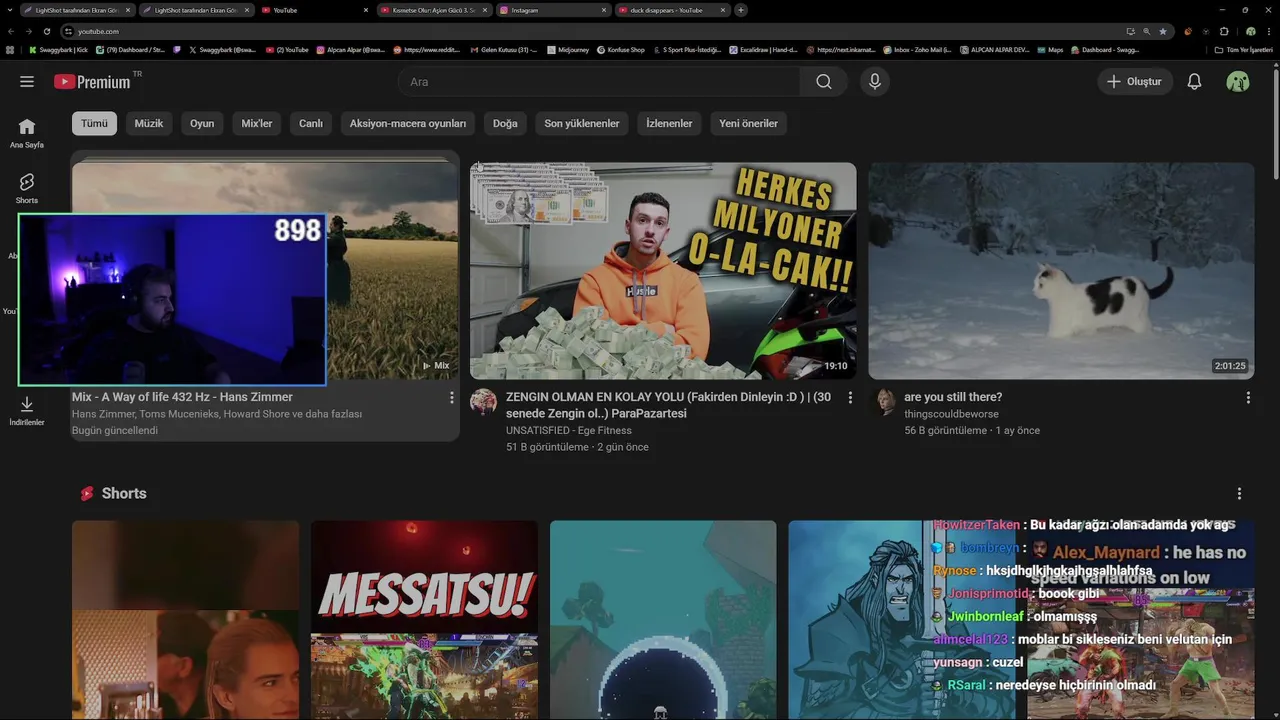Open the 'are you still there?' video title
The height and width of the screenshot is (720, 1280).
(953, 397)
